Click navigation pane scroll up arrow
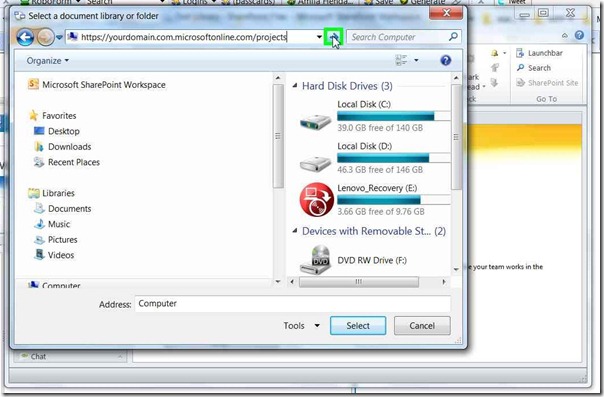The image size is (604, 397). (x=278, y=78)
